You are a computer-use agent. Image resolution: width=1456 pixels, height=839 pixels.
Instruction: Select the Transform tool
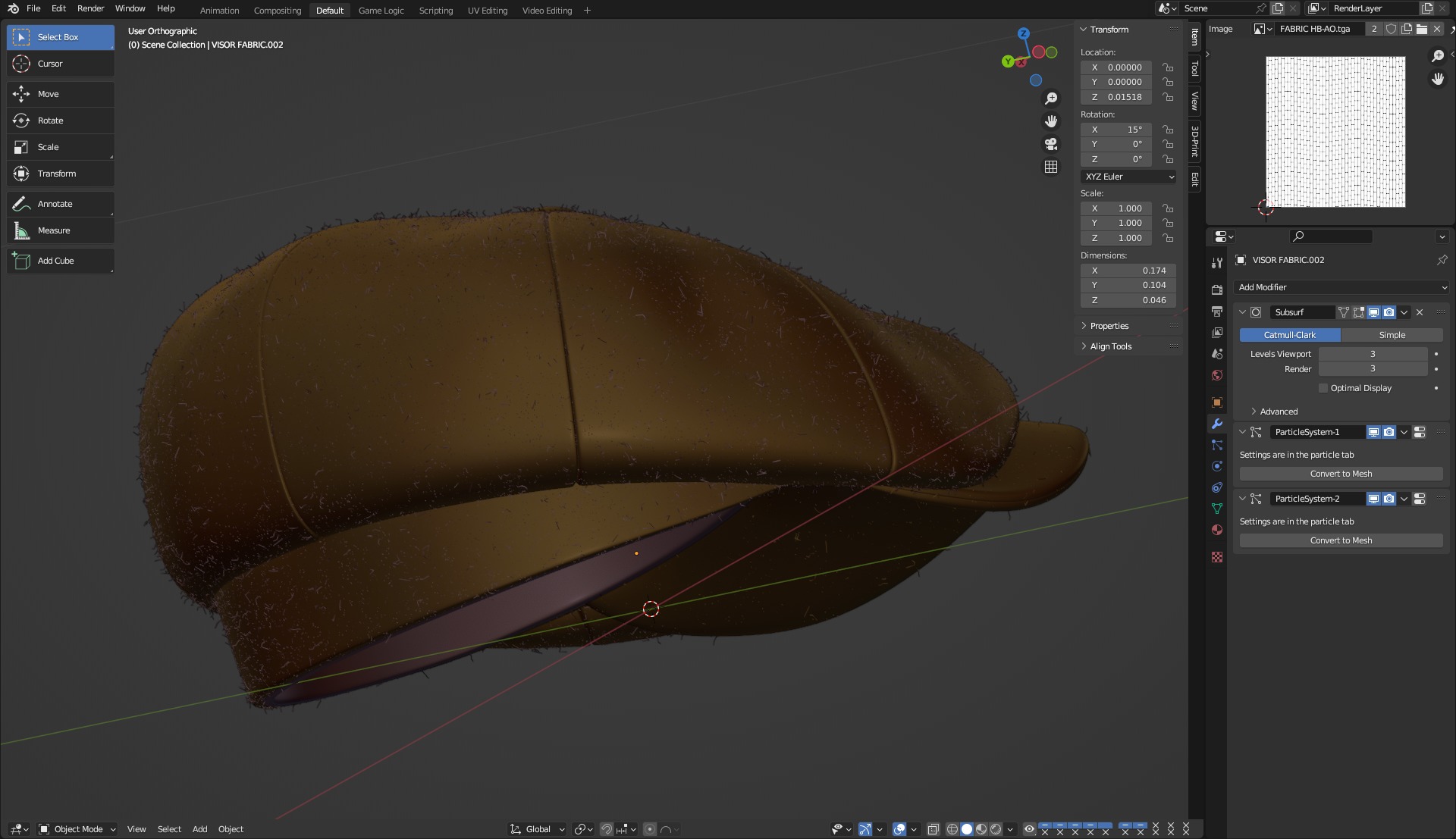(61, 174)
